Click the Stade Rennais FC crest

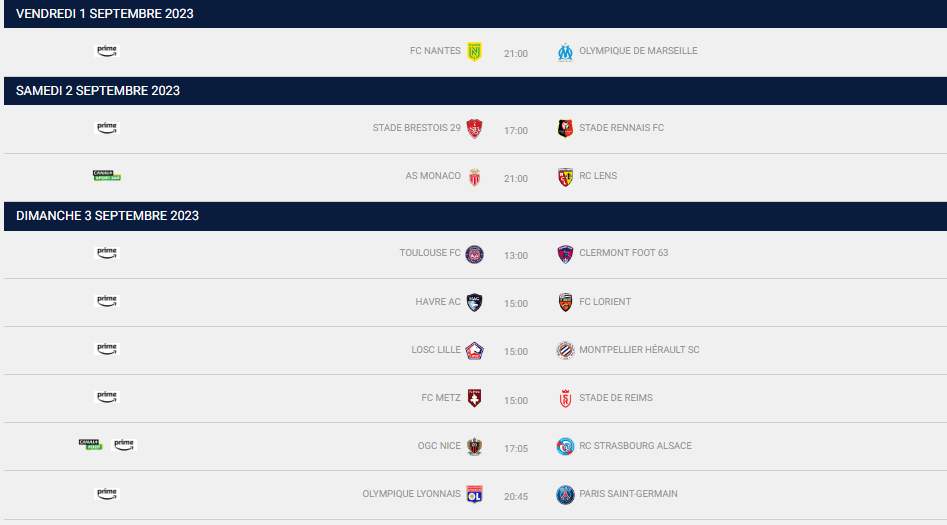click(x=566, y=128)
